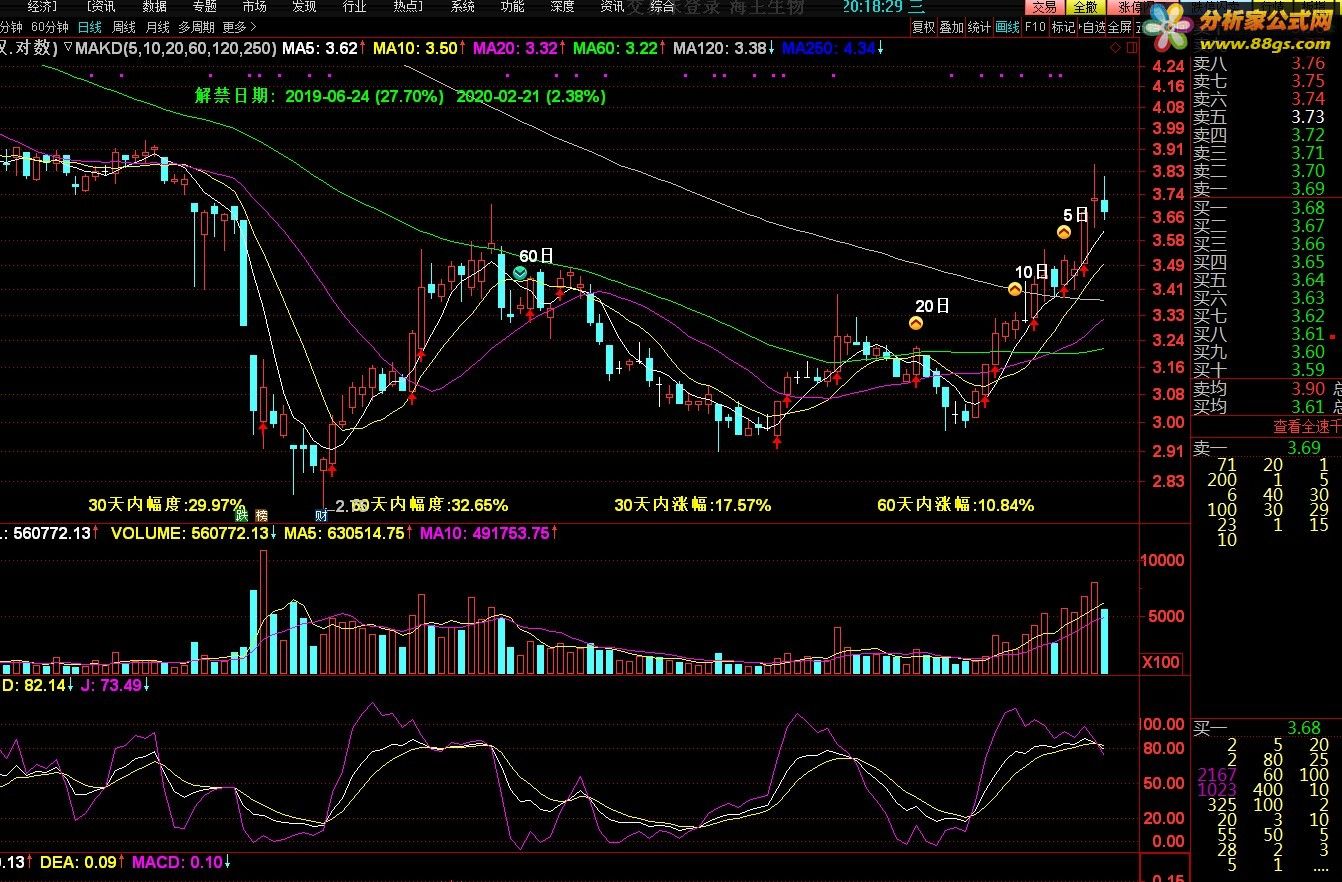Toggle 全屏 fullscreen view
The width and height of the screenshot is (1342, 882).
pos(1119,27)
